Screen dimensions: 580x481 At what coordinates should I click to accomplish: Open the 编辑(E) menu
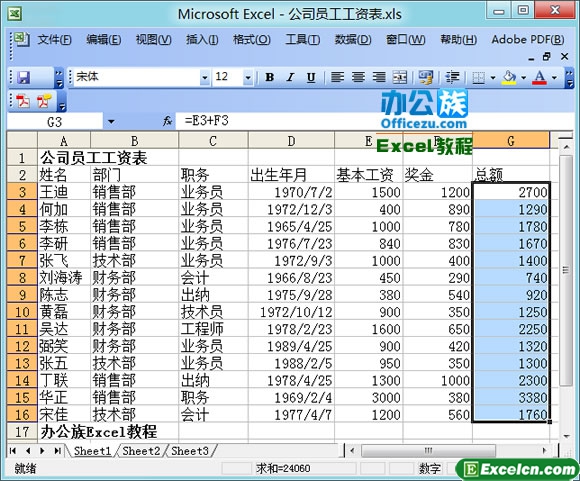104,39
